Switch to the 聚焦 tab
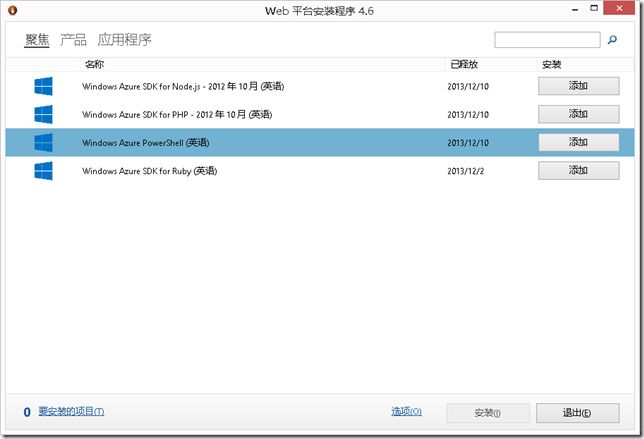The height and width of the screenshot is (439, 644). (x=37, y=40)
